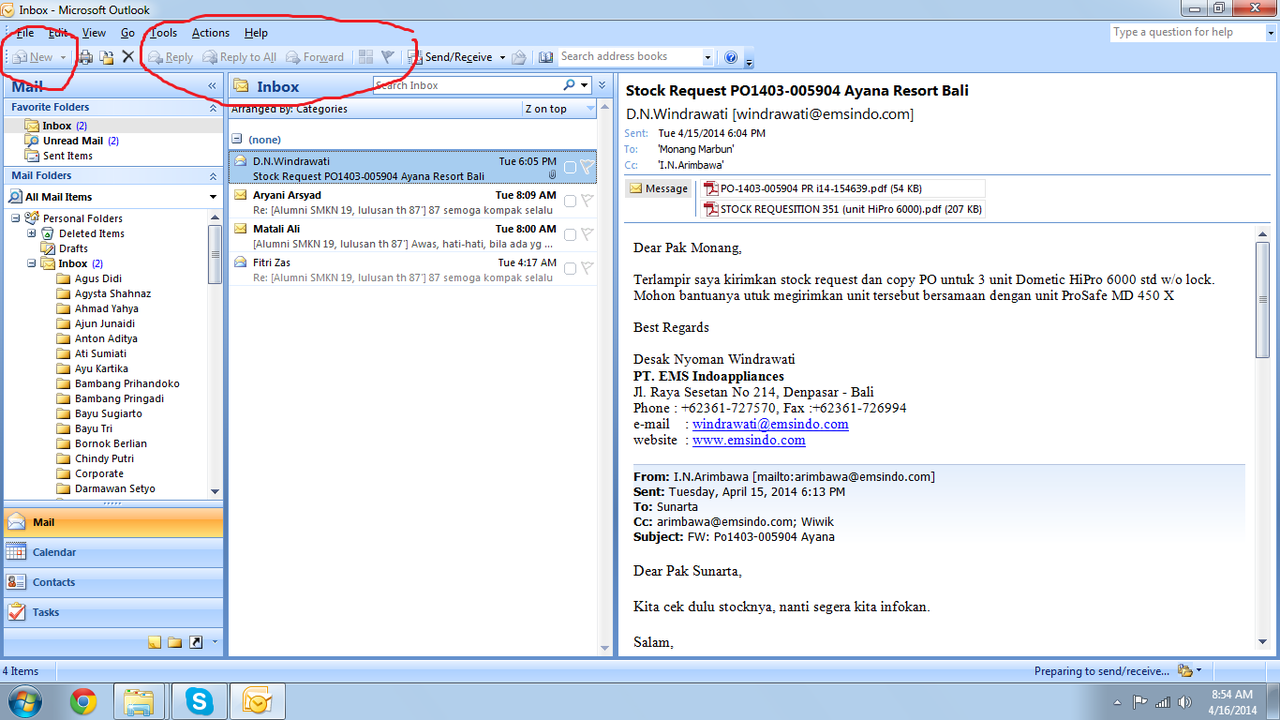The height and width of the screenshot is (720, 1280).
Task: Toggle category box on Matali Ali email
Action: 570,235
